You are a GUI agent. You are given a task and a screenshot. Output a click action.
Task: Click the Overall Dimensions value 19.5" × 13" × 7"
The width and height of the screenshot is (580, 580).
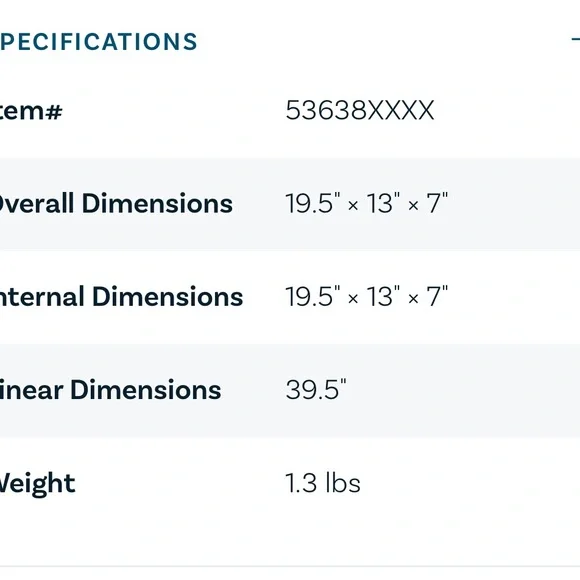tap(367, 203)
